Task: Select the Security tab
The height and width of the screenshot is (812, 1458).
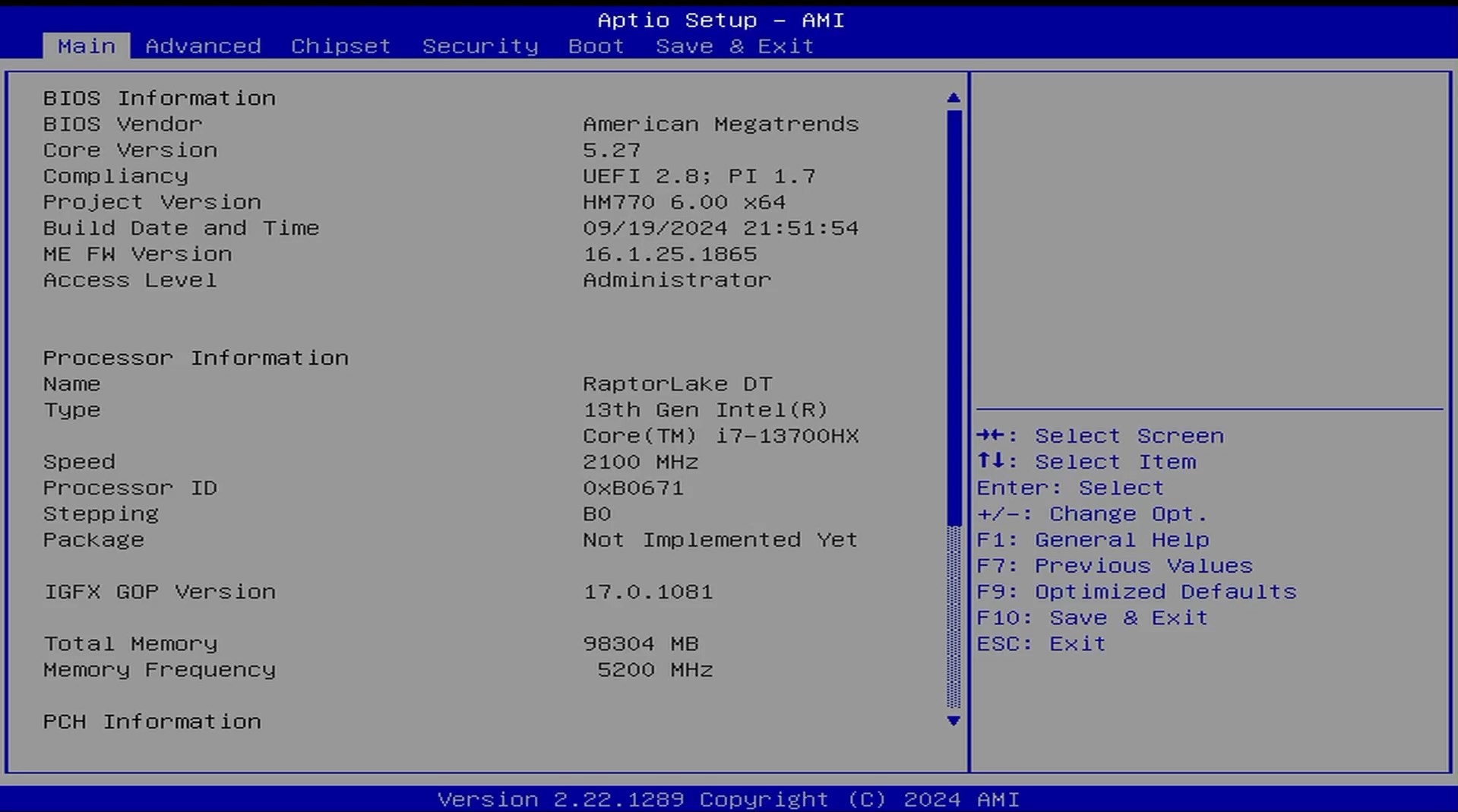Action: [x=479, y=46]
